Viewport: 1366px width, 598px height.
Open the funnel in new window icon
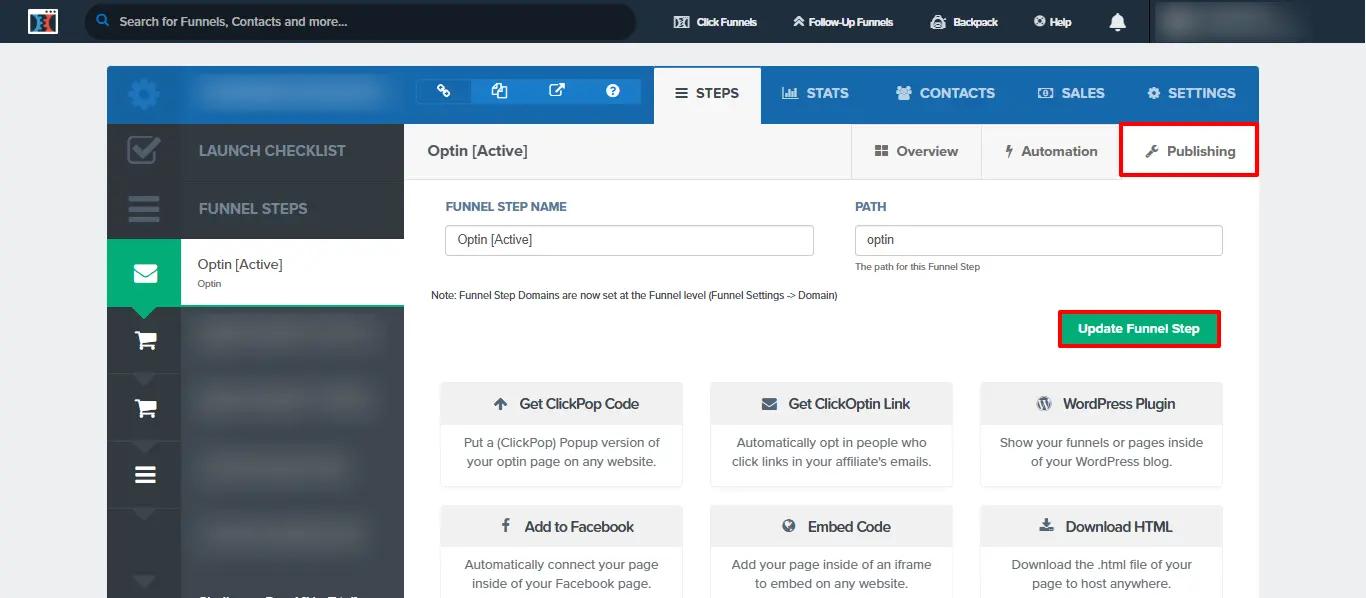pos(557,91)
